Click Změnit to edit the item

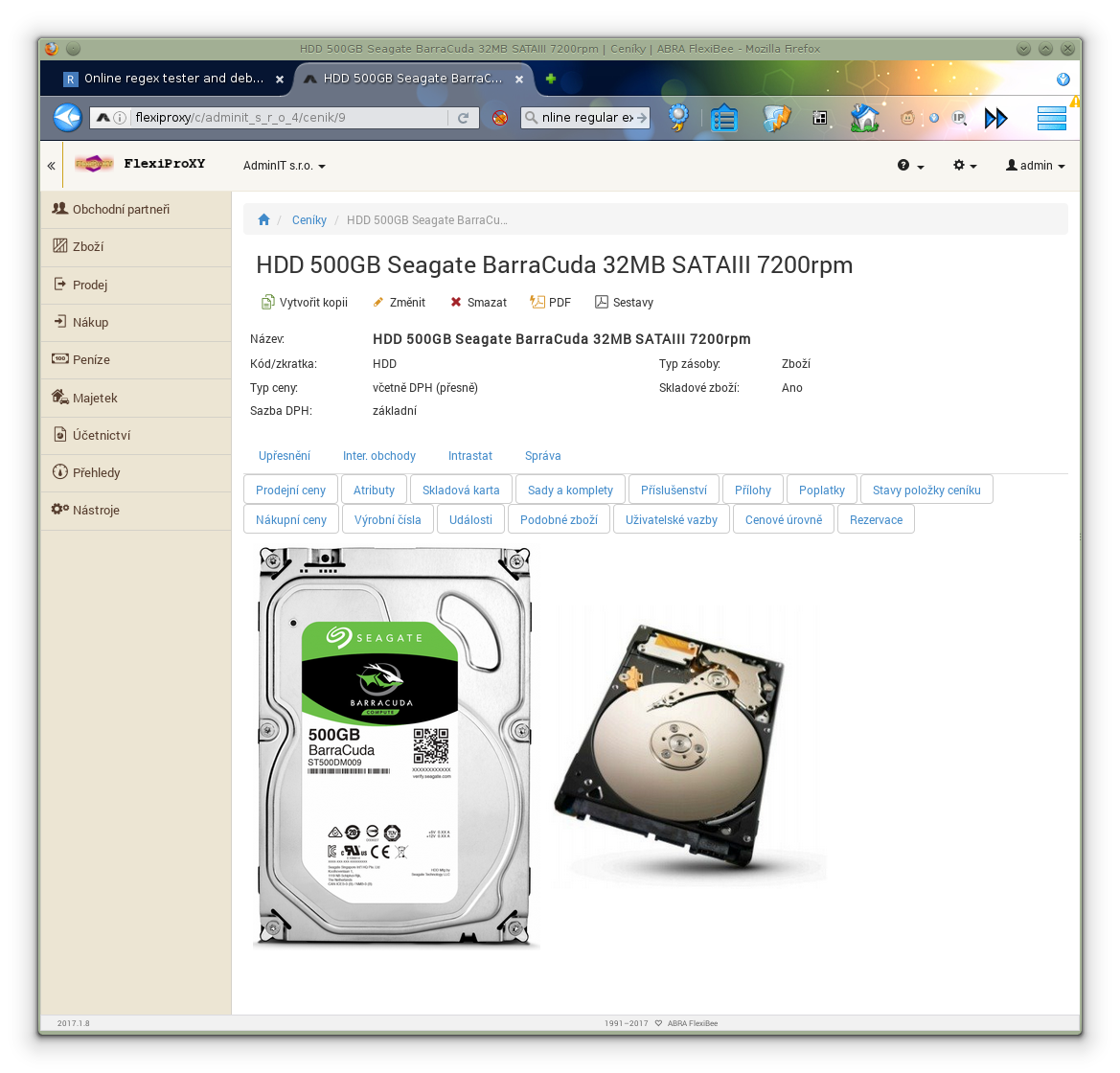pyautogui.click(x=399, y=302)
